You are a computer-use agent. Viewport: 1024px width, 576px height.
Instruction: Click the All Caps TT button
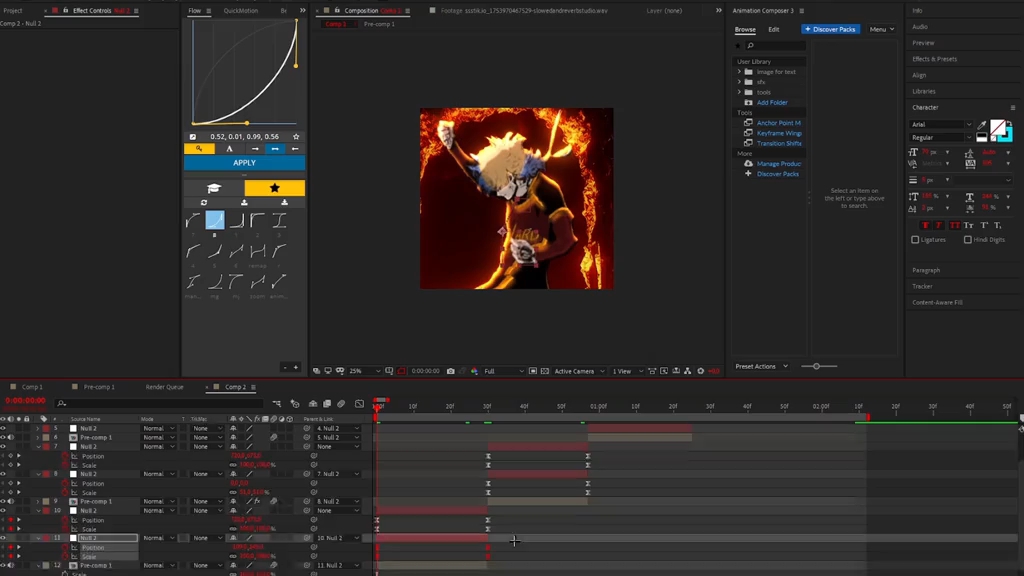tap(955, 225)
